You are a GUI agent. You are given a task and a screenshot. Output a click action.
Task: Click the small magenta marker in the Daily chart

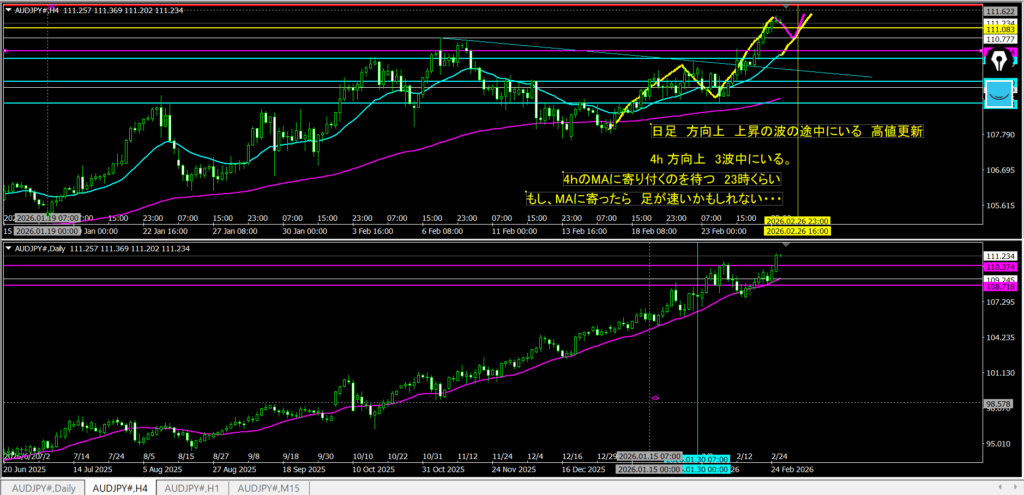(x=655, y=398)
